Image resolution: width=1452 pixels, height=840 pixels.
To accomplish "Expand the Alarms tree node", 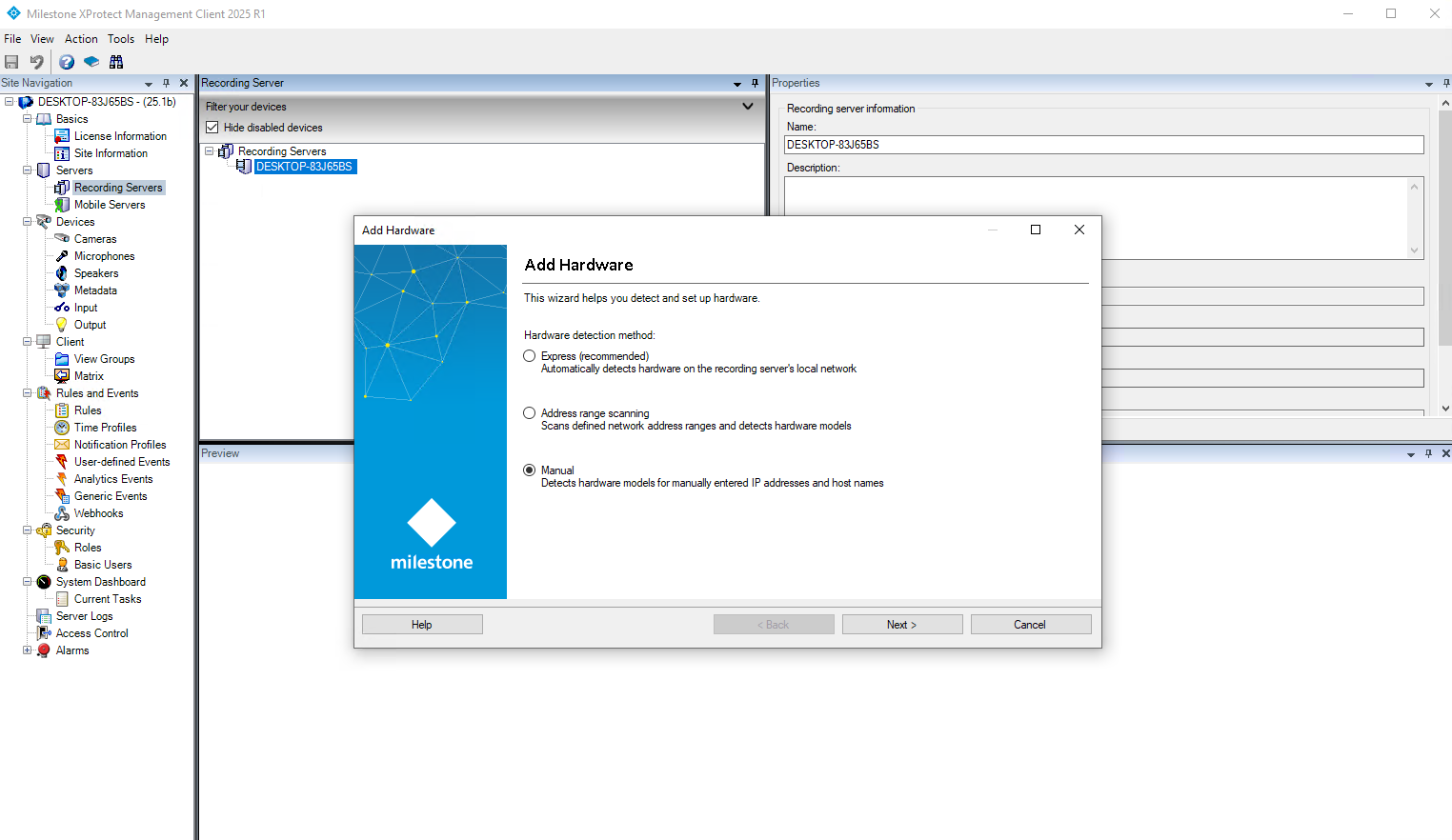I will 28,650.
